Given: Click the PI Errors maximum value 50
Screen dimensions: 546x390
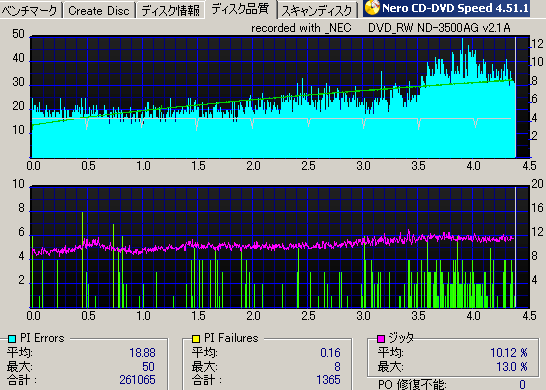Looking at the screenshot, I should click(x=148, y=367).
